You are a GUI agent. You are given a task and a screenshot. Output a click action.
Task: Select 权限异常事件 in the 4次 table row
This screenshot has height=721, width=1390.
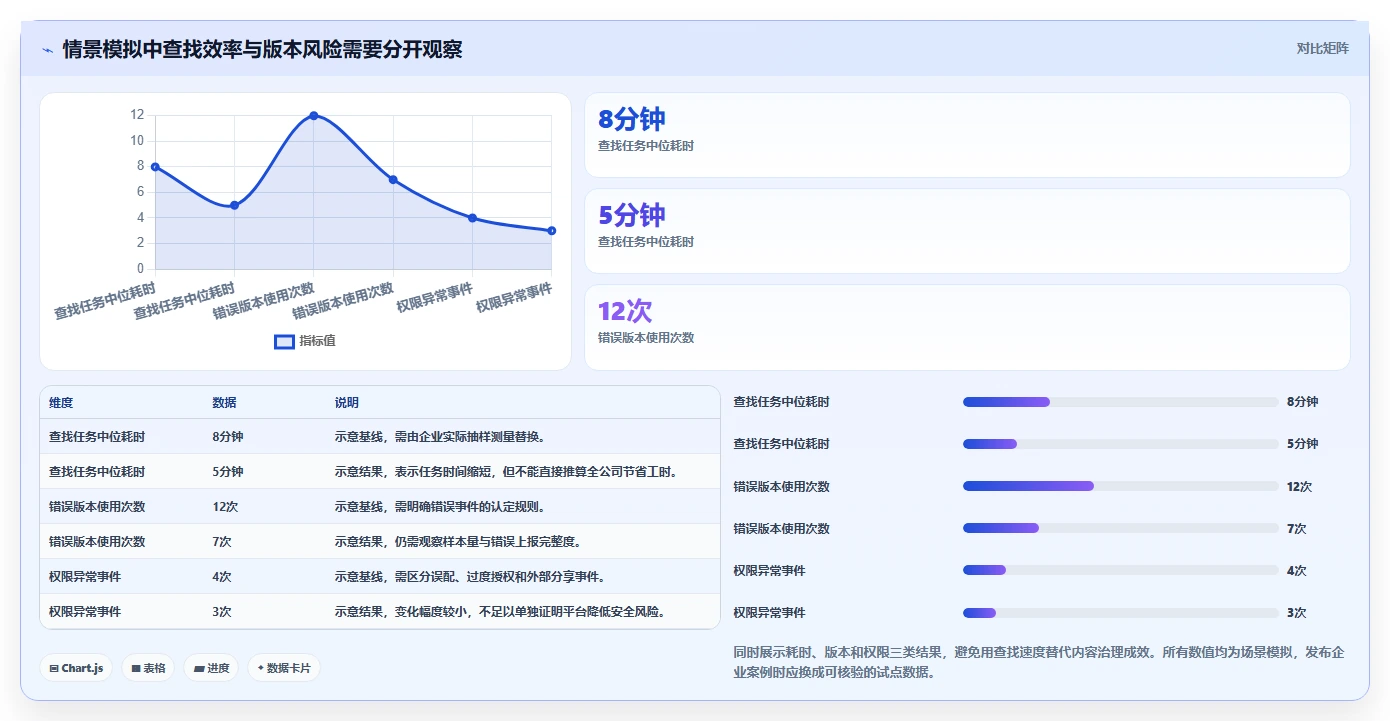point(85,577)
